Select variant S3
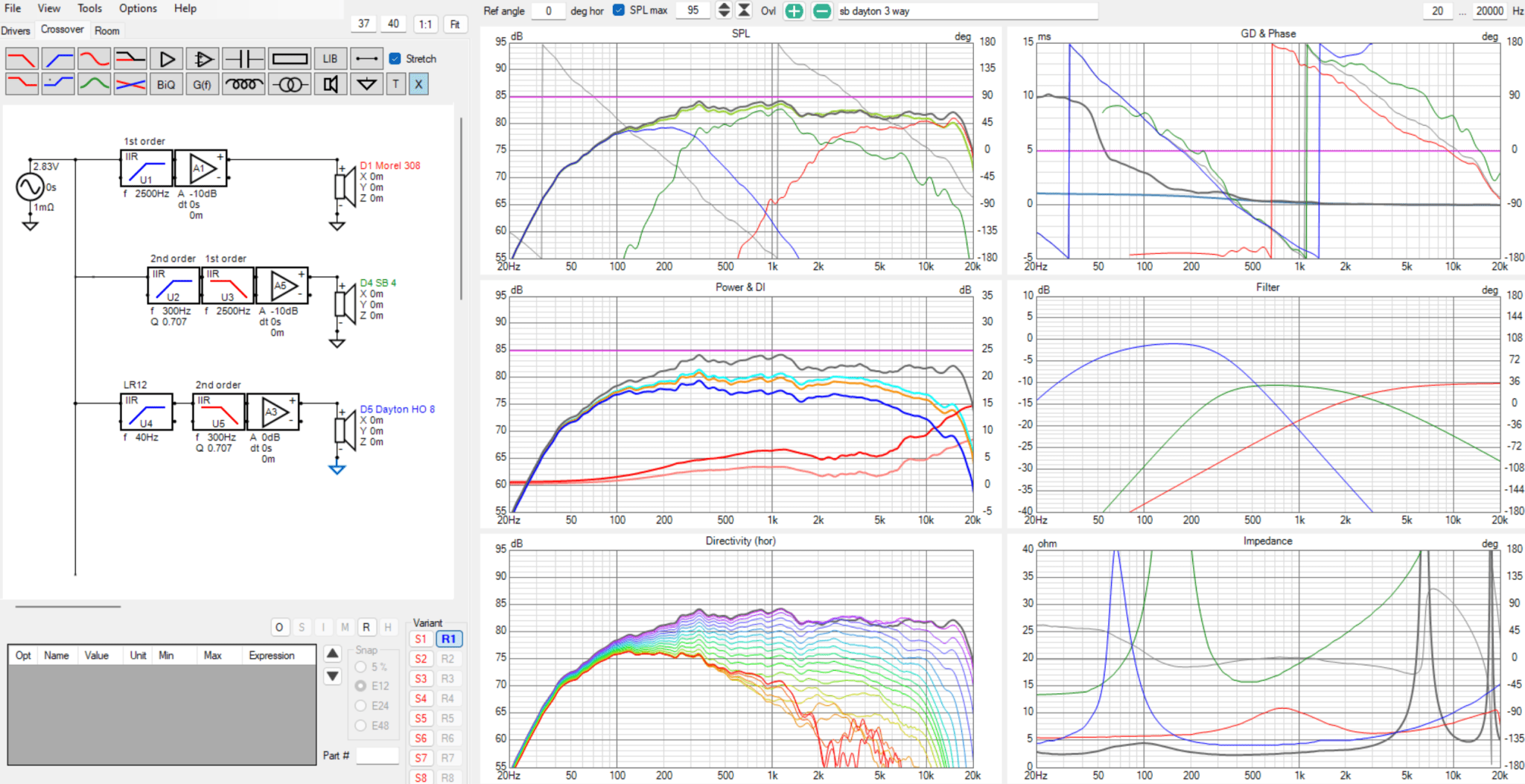 pos(421,678)
